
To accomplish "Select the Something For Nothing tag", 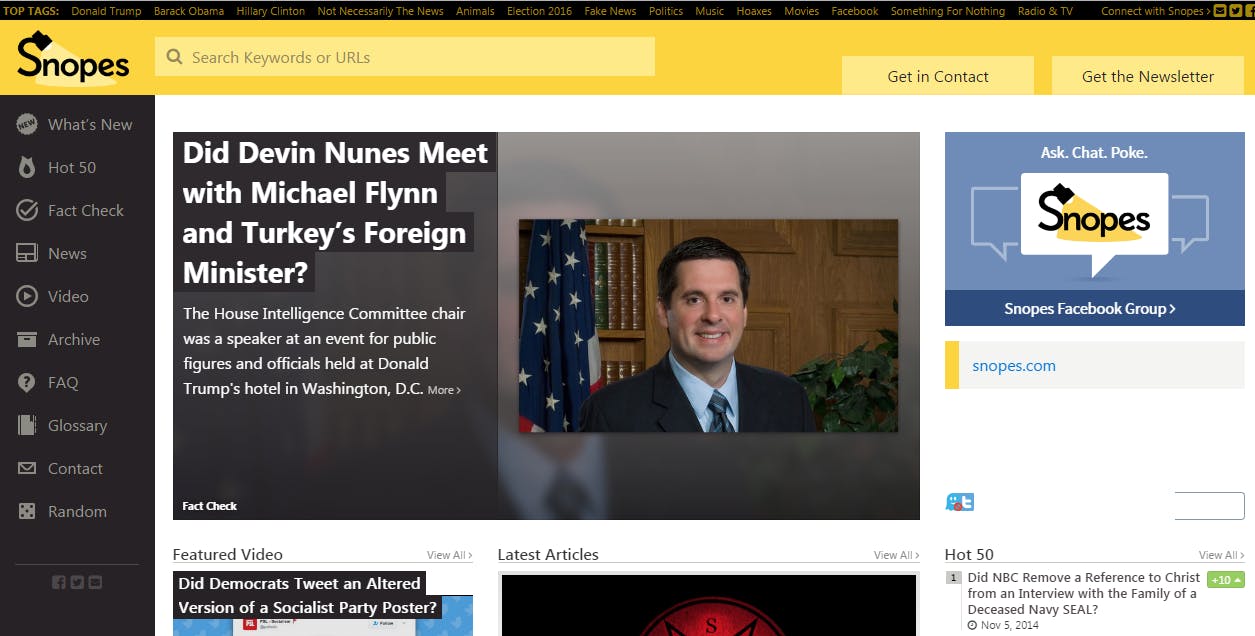I will click(x=948, y=11).
